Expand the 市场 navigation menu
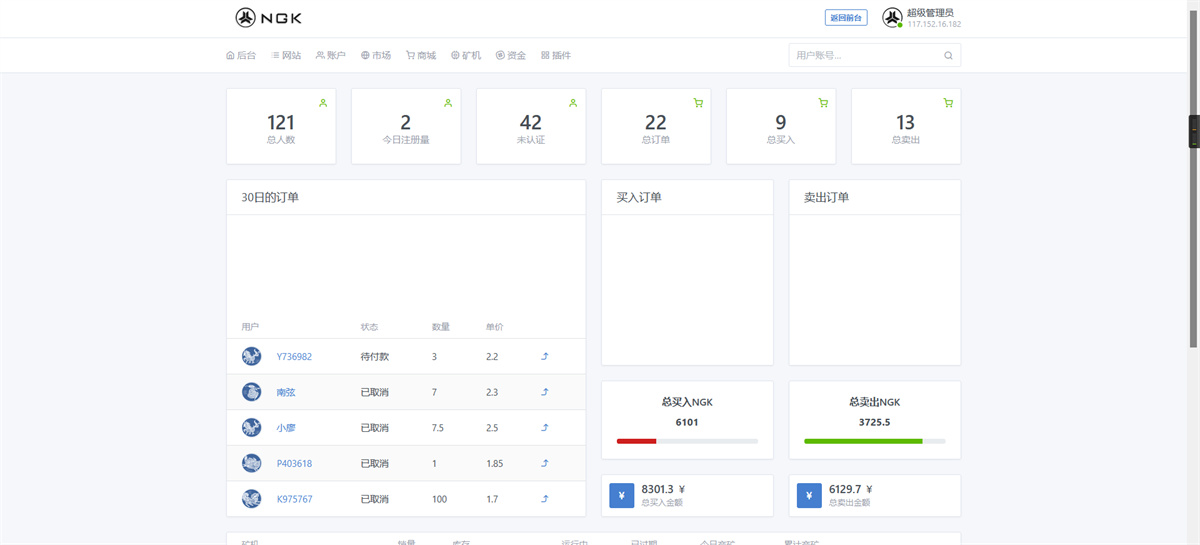This screenshot has width=1200, height=545. coord(376,56)
